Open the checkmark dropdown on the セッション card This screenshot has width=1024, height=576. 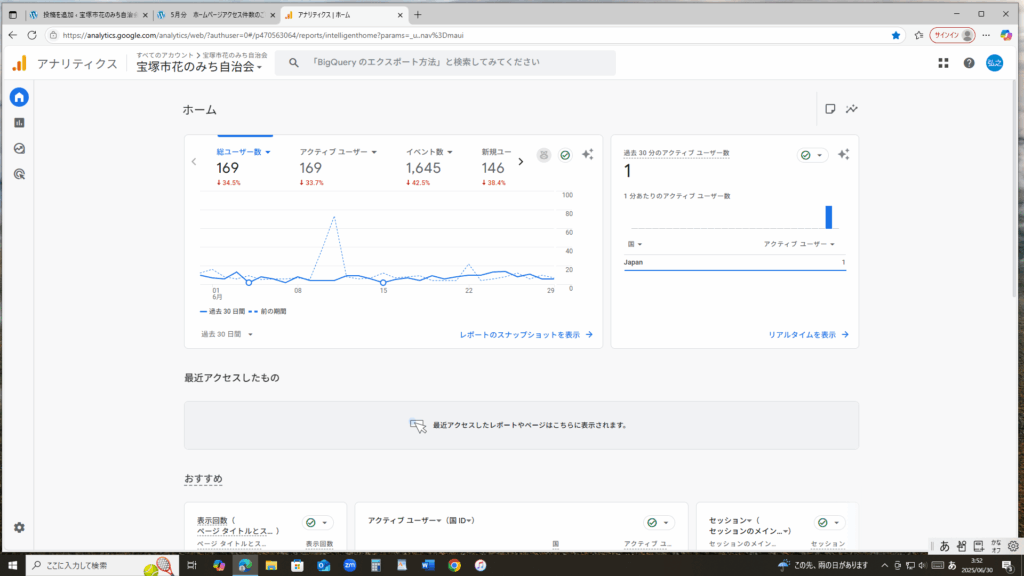829,522
